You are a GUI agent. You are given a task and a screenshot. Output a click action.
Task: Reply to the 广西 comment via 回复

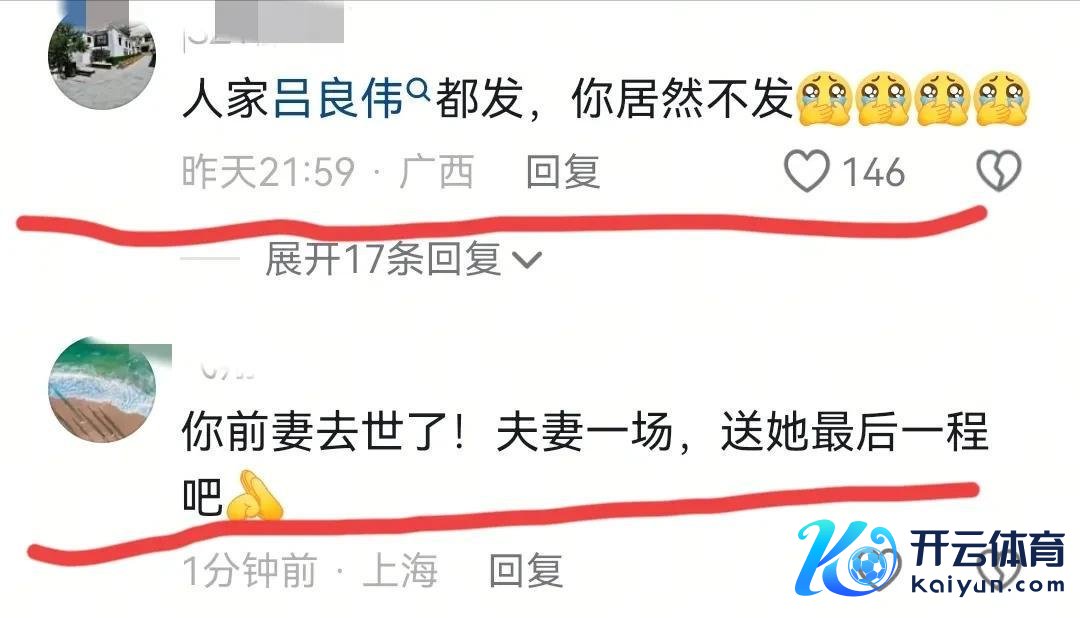pyautogui.click(x=563, y=172)
